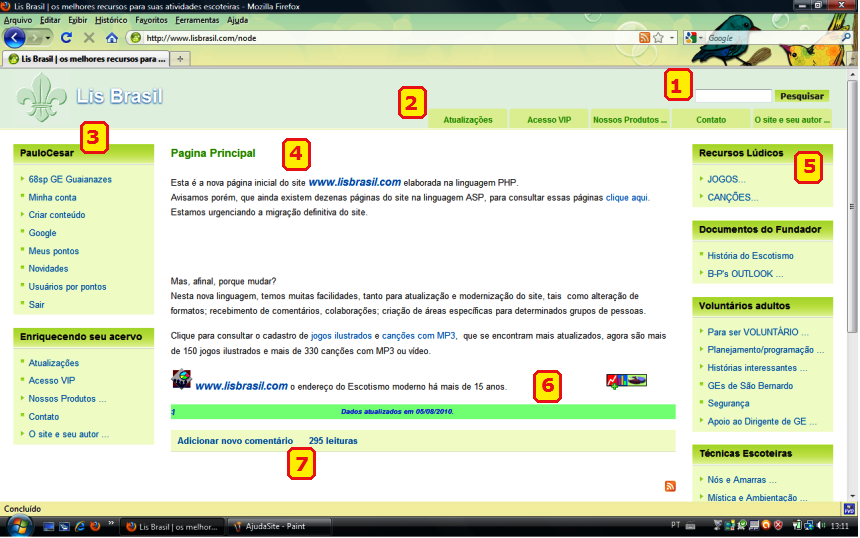Open the Atualizações top navigation tab

click(468, 120)
